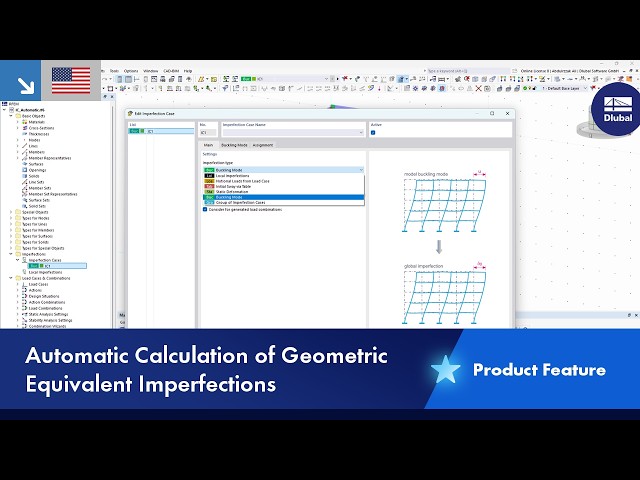Click the Solids icon in the navigator

tap(24, 176)
